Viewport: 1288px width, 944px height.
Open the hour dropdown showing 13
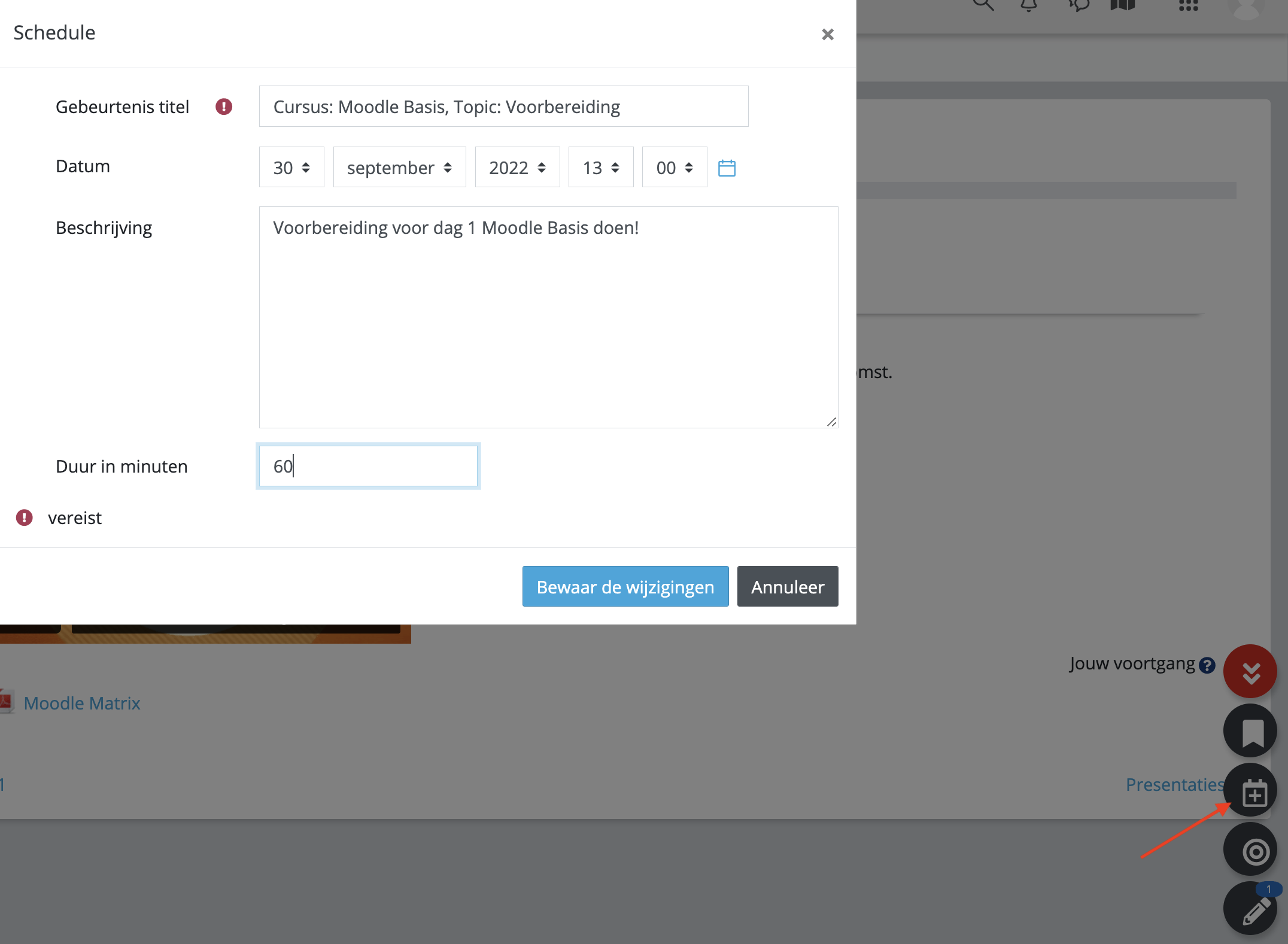601,168
